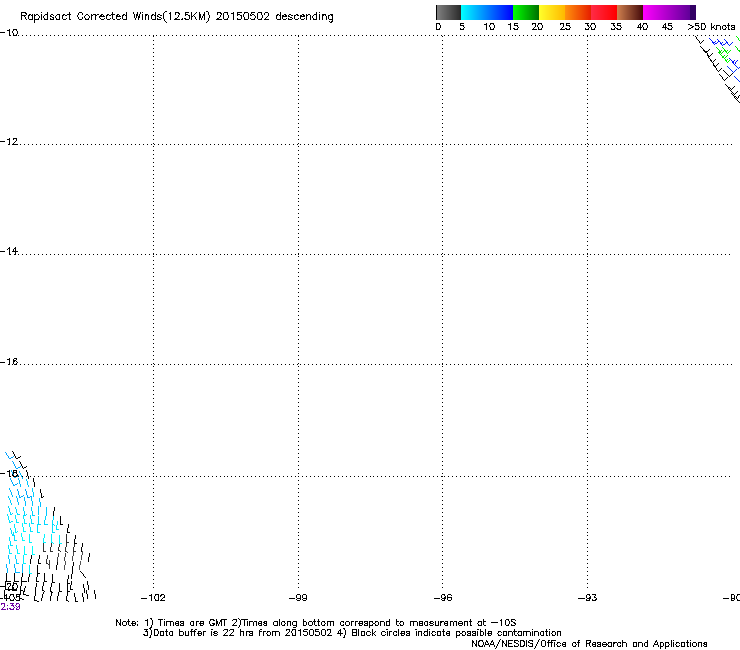
Task: Click the date '20150502 descending' in the title
Action: (x=274, y=17)
